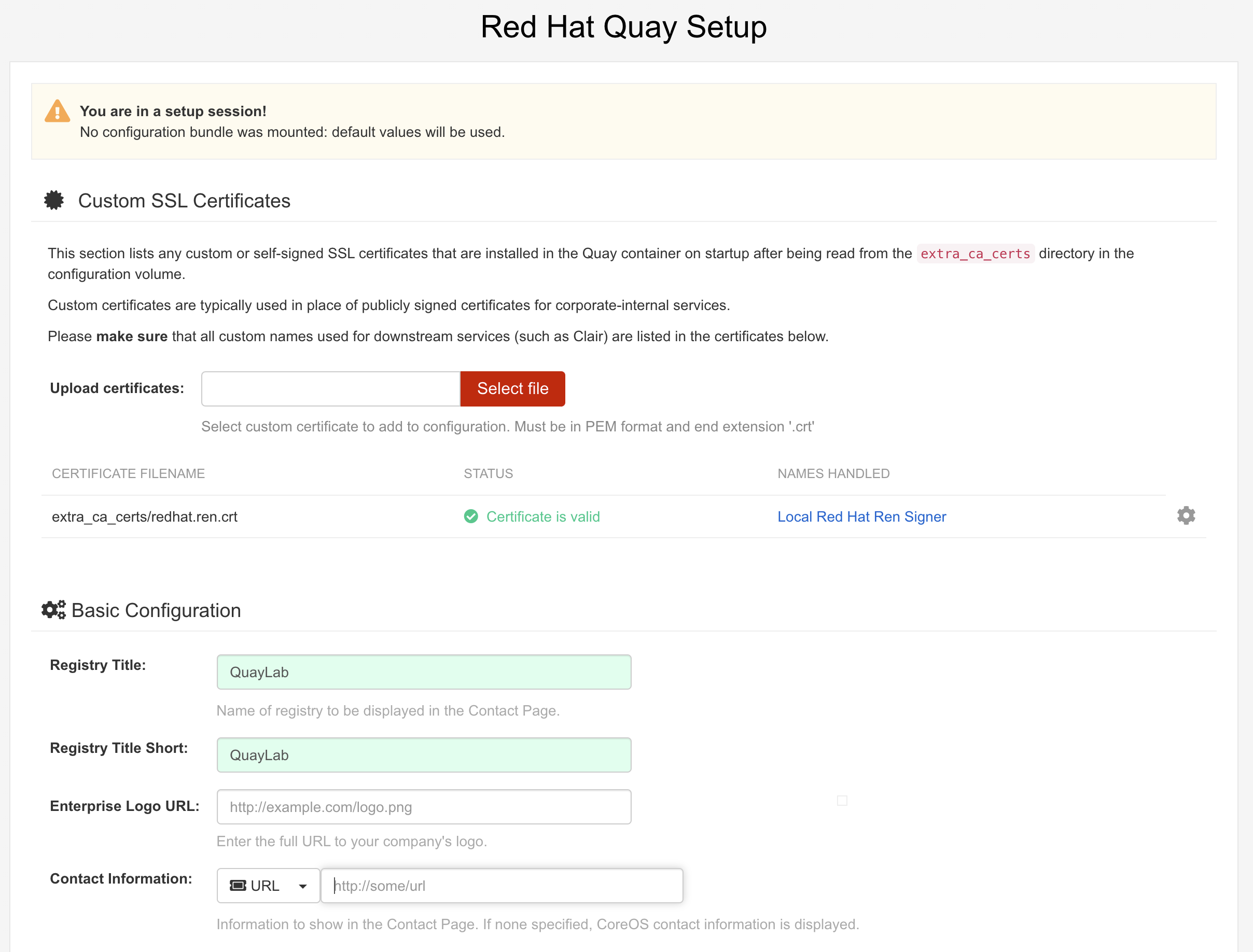Open the Local Red Hat Ren Signer link
1253x952 pixels.
coord(861,517)
